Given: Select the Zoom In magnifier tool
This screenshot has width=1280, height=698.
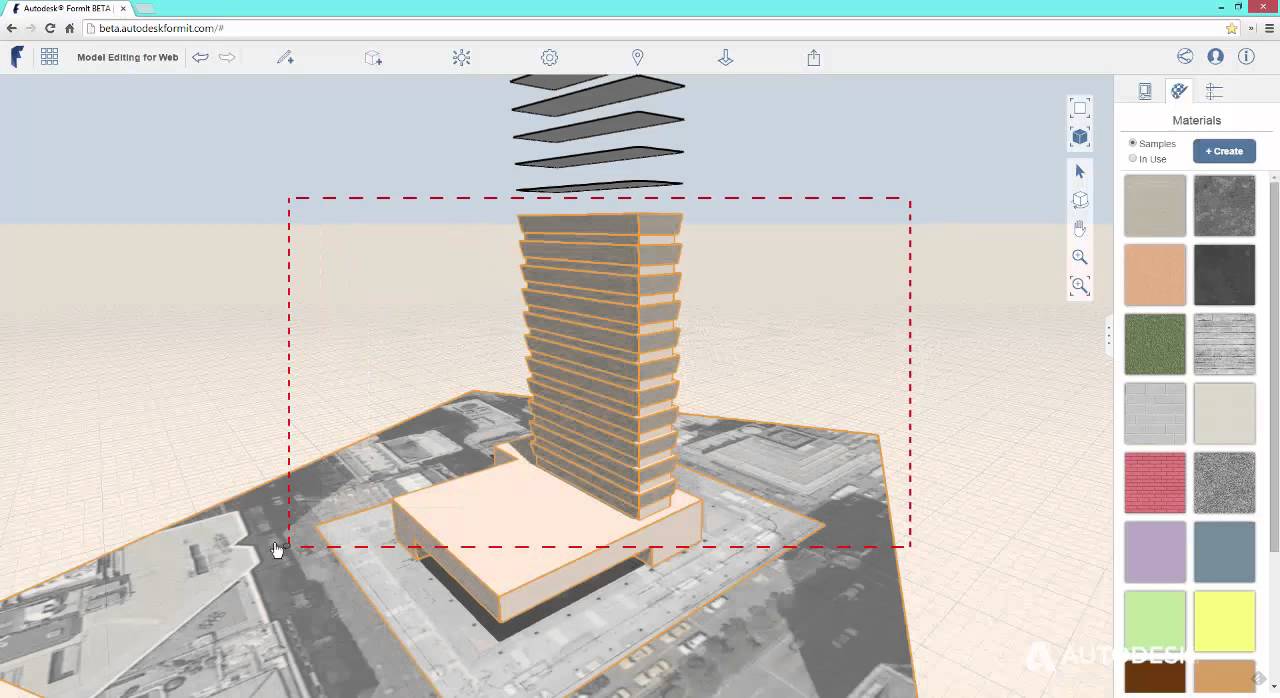Looking at the screenshot, I should (1080, 257).
